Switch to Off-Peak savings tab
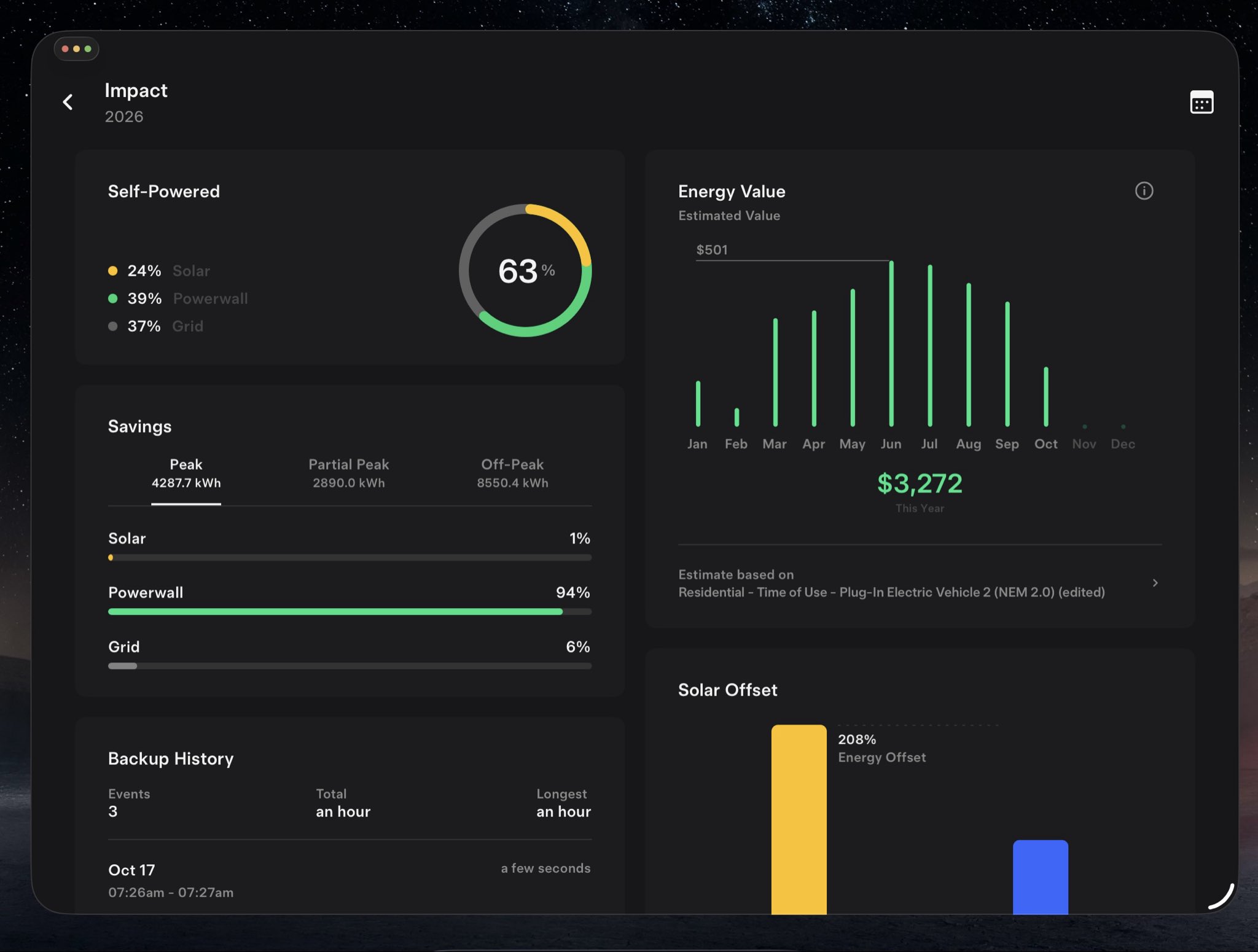The image size is (1258, 952). point(512,474)
